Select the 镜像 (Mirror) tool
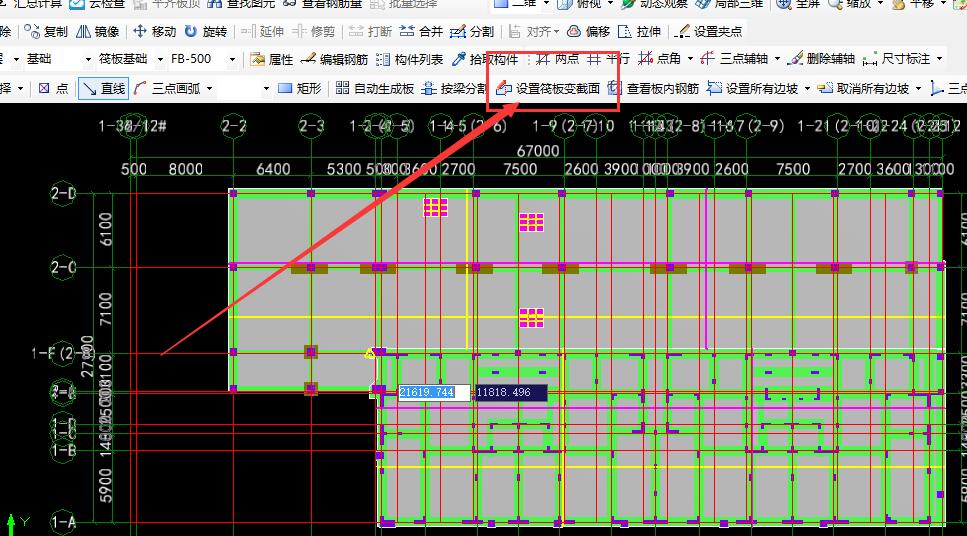967x536 pixels. point(97,31)
